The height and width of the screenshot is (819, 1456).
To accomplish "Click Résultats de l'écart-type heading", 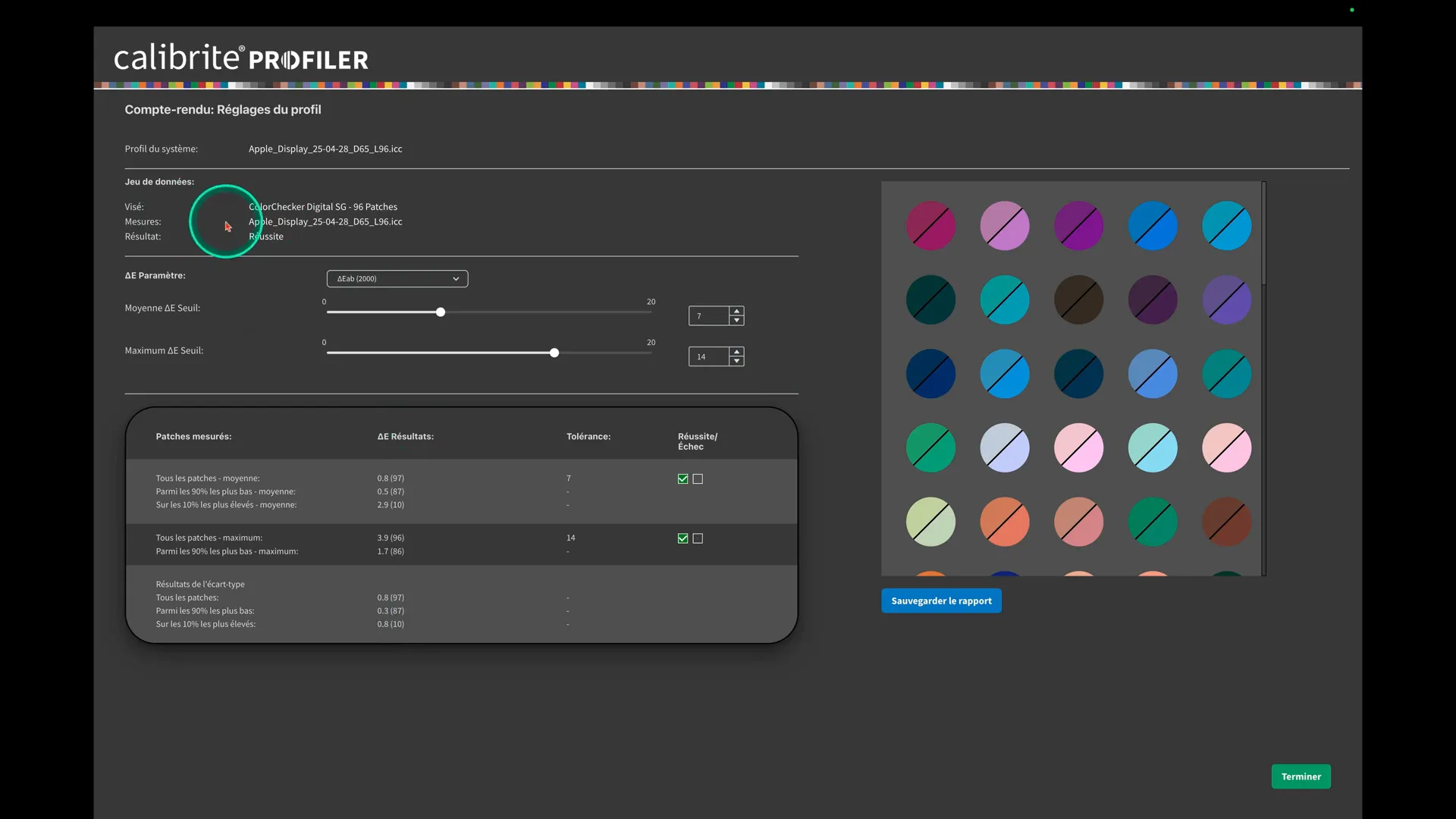I will (x=200, y=585).
